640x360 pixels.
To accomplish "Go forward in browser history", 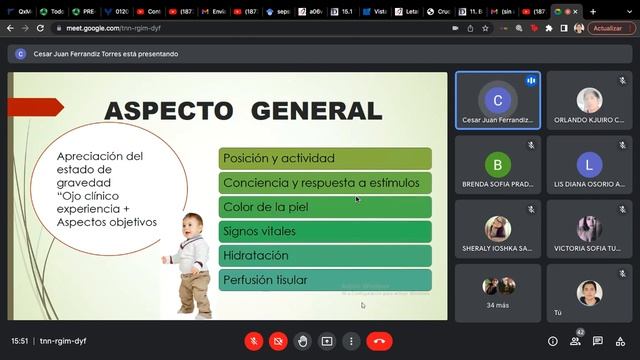I will click(25, 28).
